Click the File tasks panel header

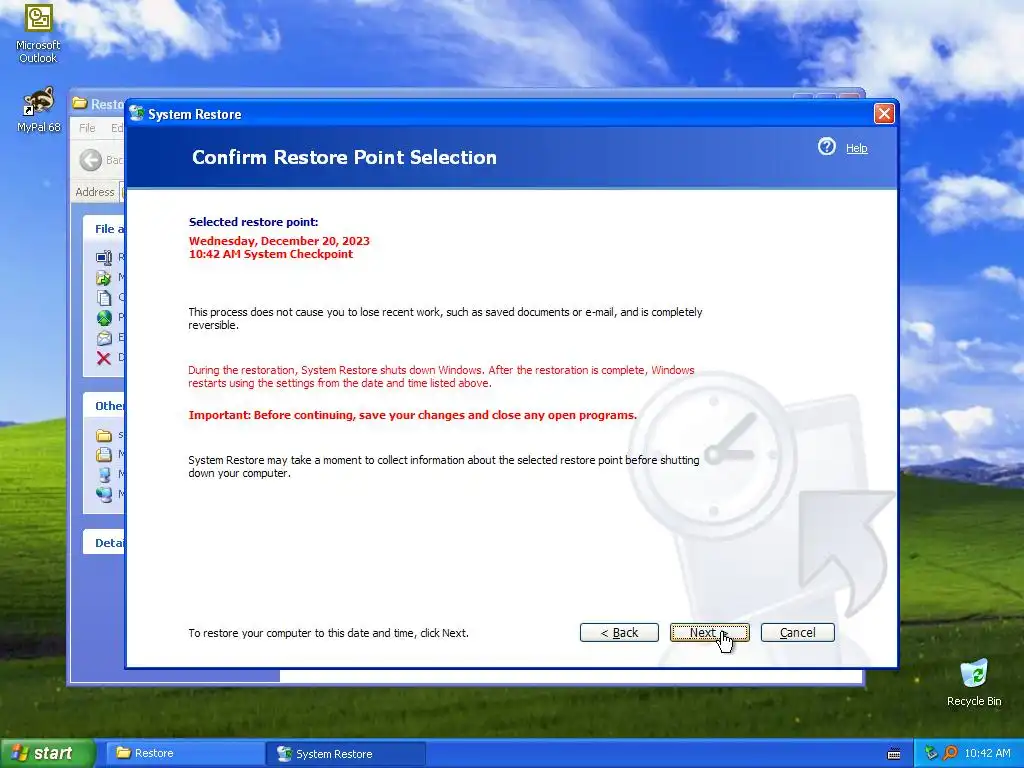pyautogui.click(x=104, y=229)
